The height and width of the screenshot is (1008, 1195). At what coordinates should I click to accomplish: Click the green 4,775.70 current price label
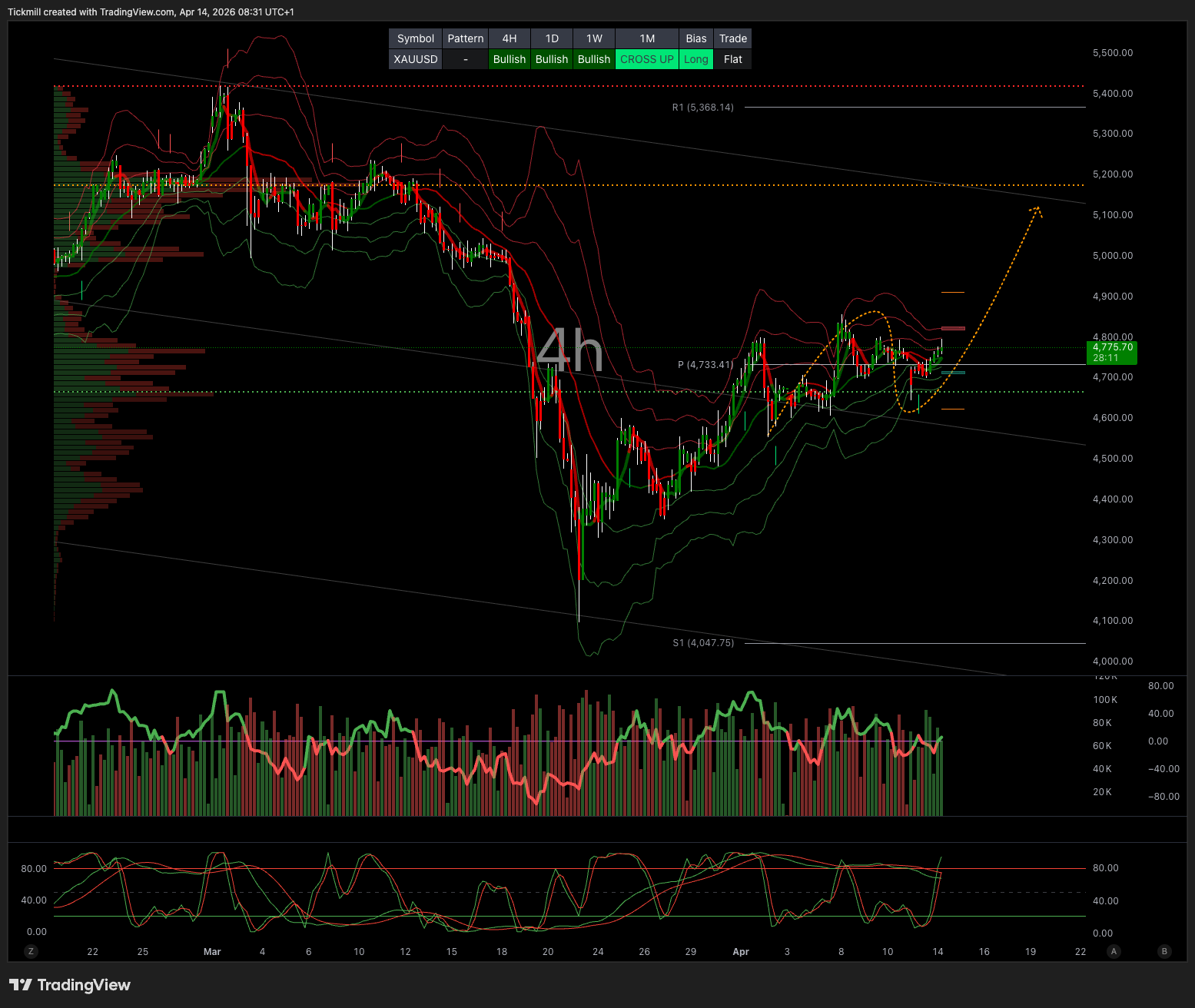coord(1113,352)
